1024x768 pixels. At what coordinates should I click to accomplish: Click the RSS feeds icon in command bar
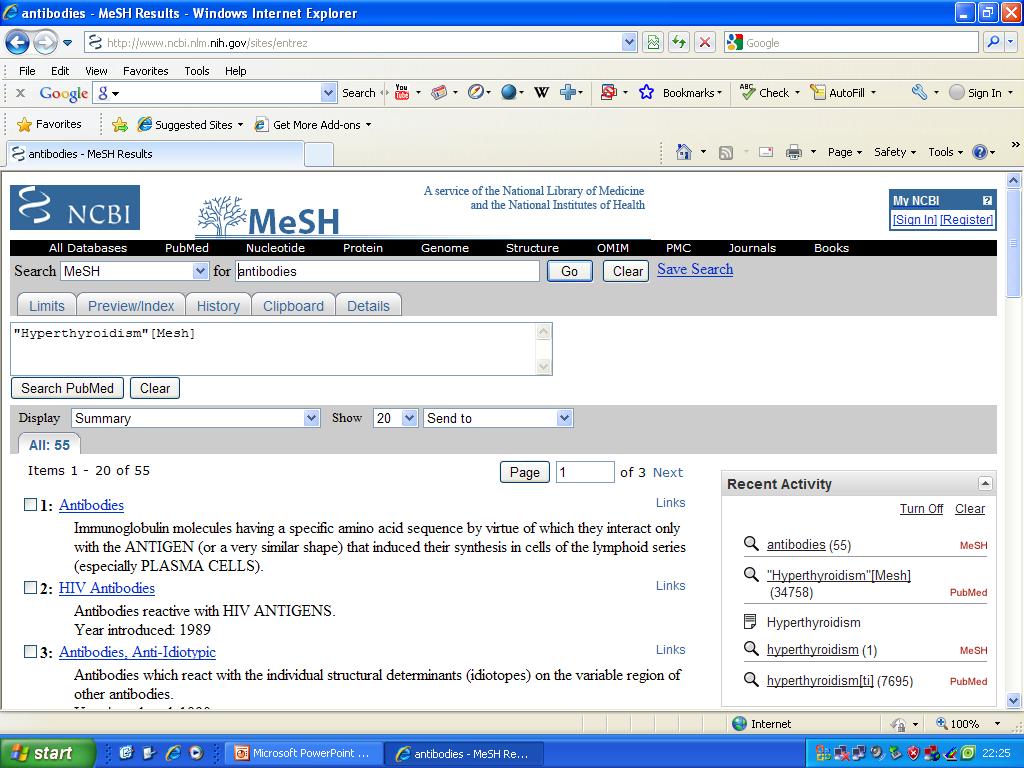coord(726,153)
